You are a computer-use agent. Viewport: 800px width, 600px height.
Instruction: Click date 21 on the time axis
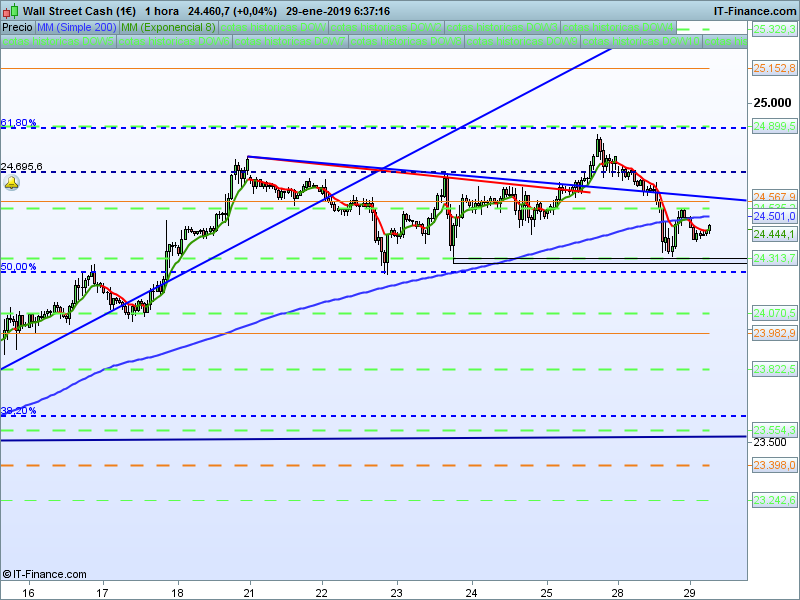(x=249, y=589)
